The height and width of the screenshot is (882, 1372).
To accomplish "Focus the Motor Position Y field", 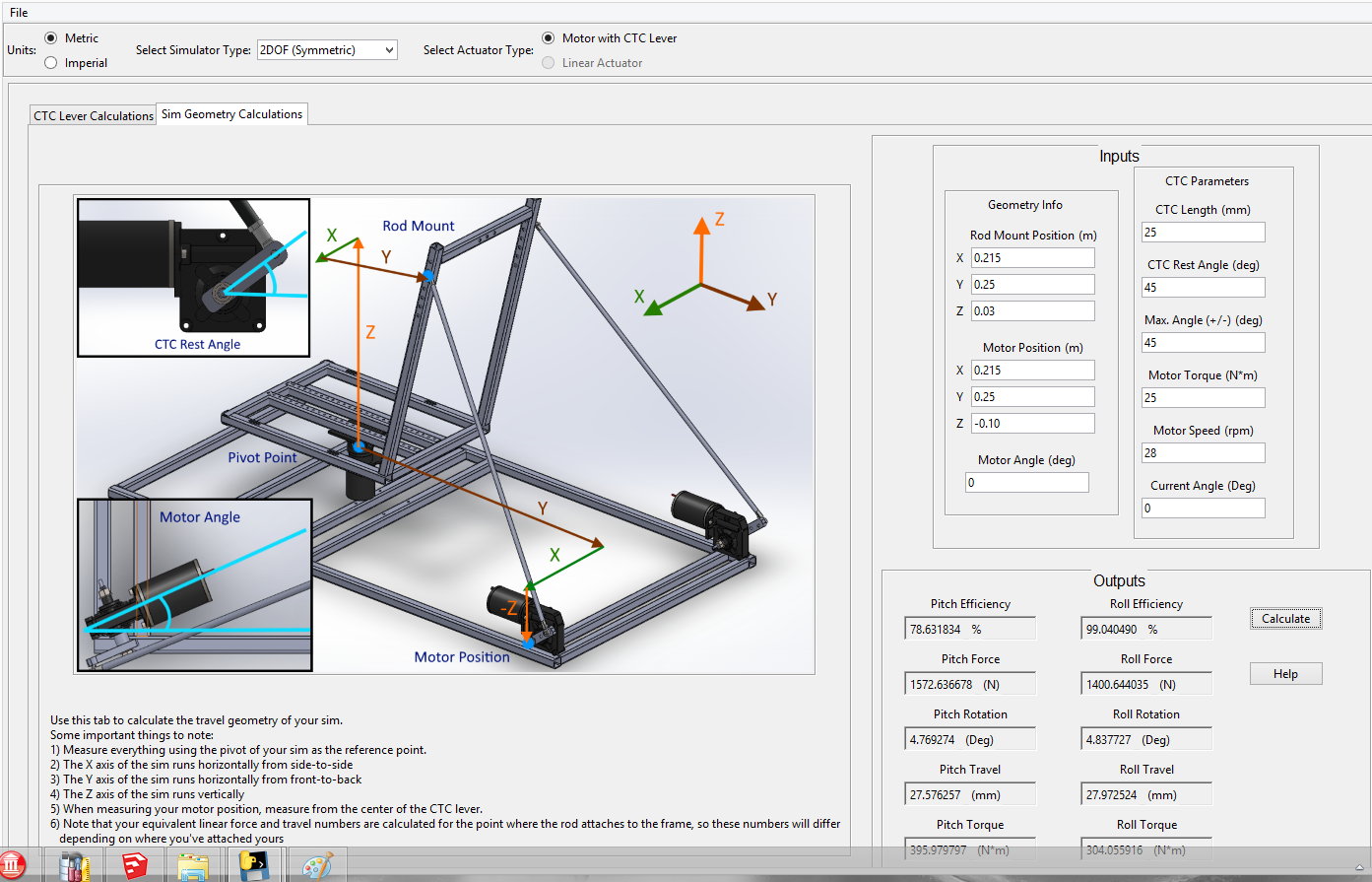I will tap(1032, 397).
